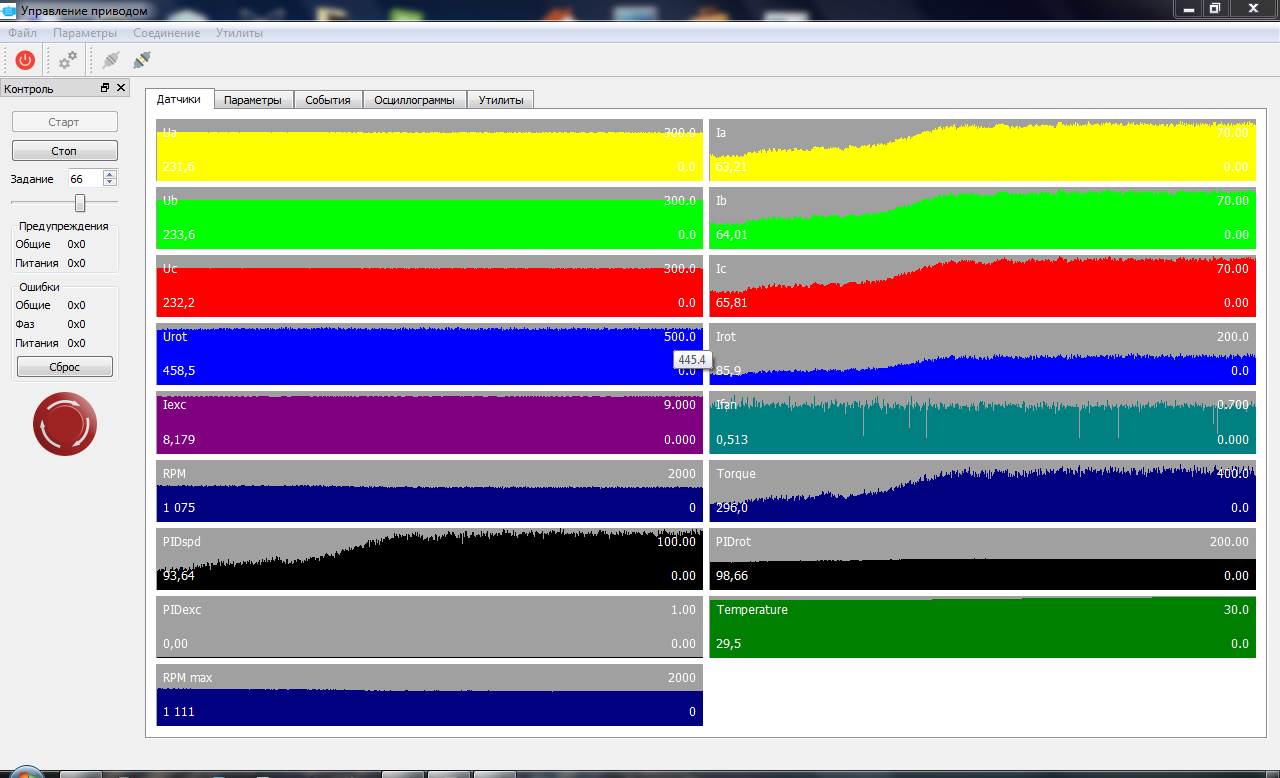This screenshot has width=1280, height=778.
Task: Open the Файл menu
Action: click(22, 33)
